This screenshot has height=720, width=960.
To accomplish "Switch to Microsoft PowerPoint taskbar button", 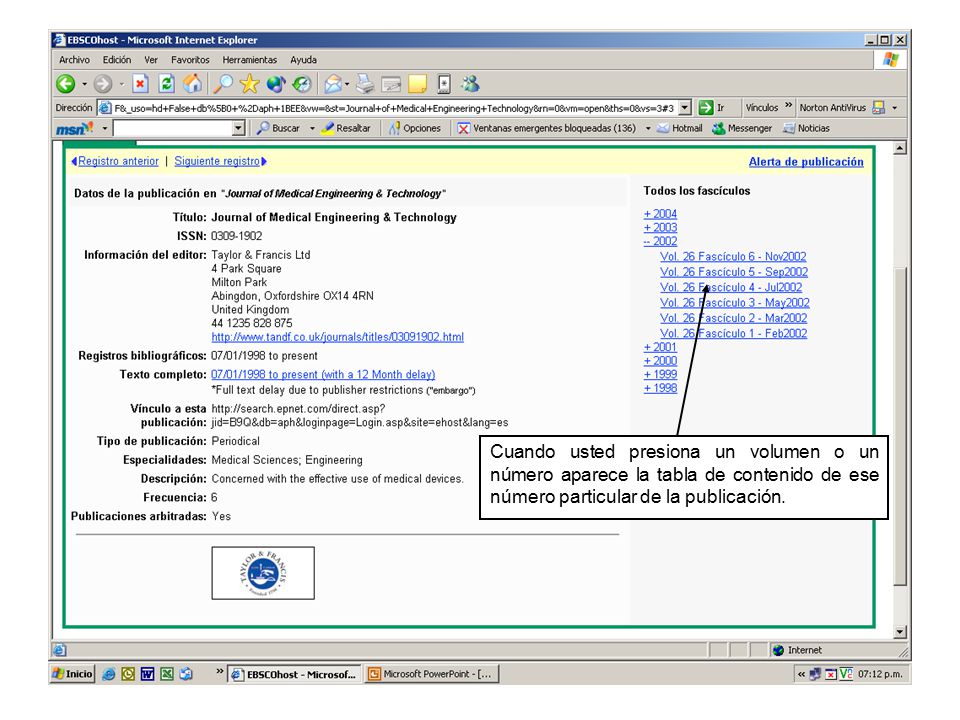I will [x=432, y=674].
